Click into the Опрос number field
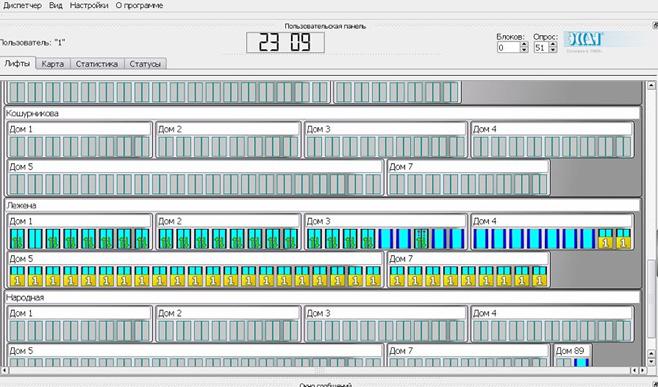Screen dimensions: 658x387 pos(541,47)
